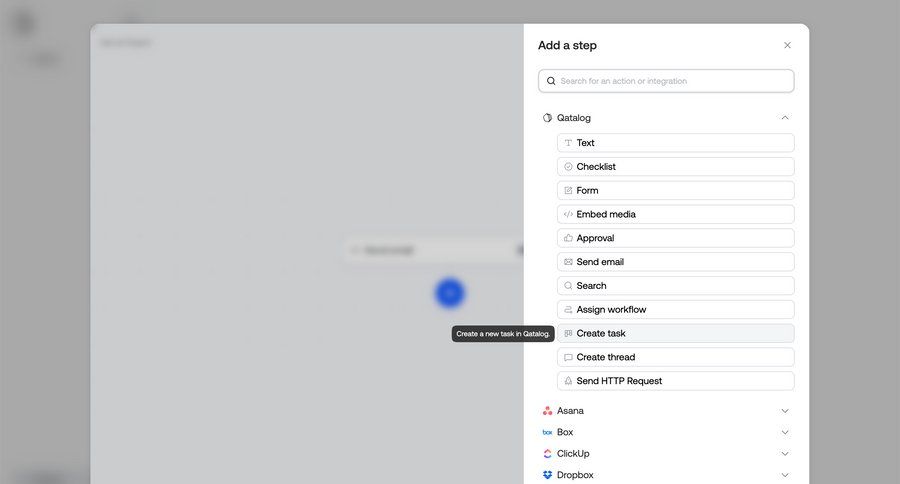The width and height of the screenshot is (900, 484).
Task: Click the Checklist step icon
Action: tap(568, 167)
